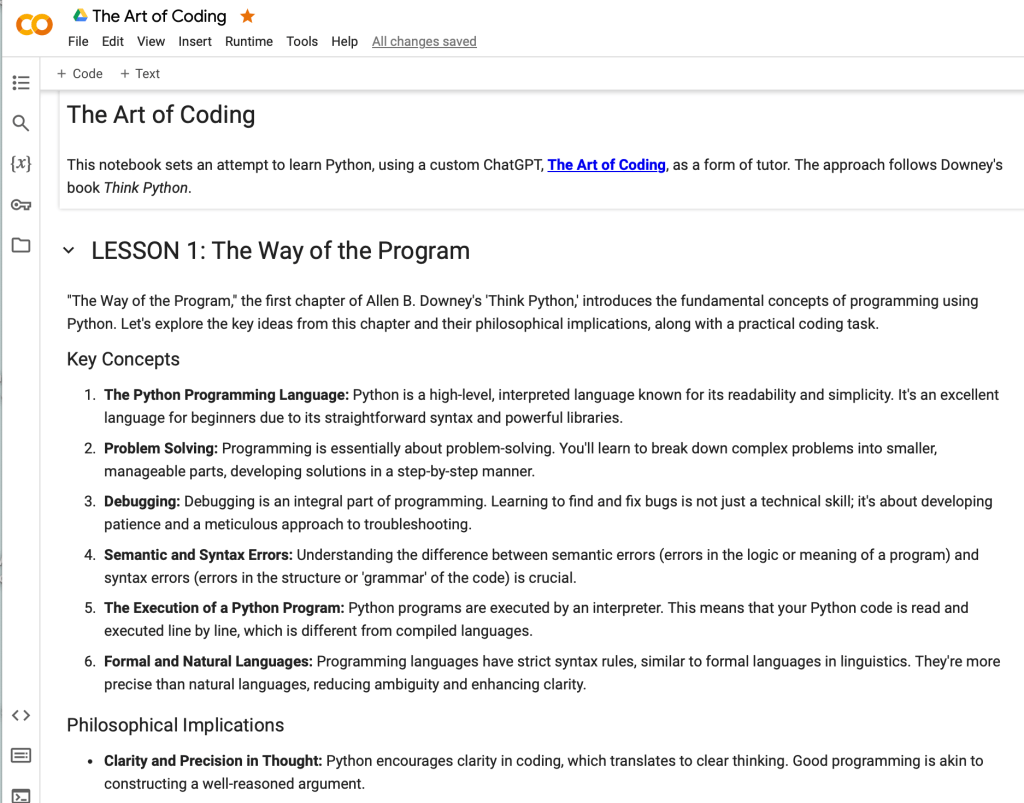Collapse the LESSON 1 section
The width and height of the screenshot is (1024, 803).
click(x=69, y=251)
